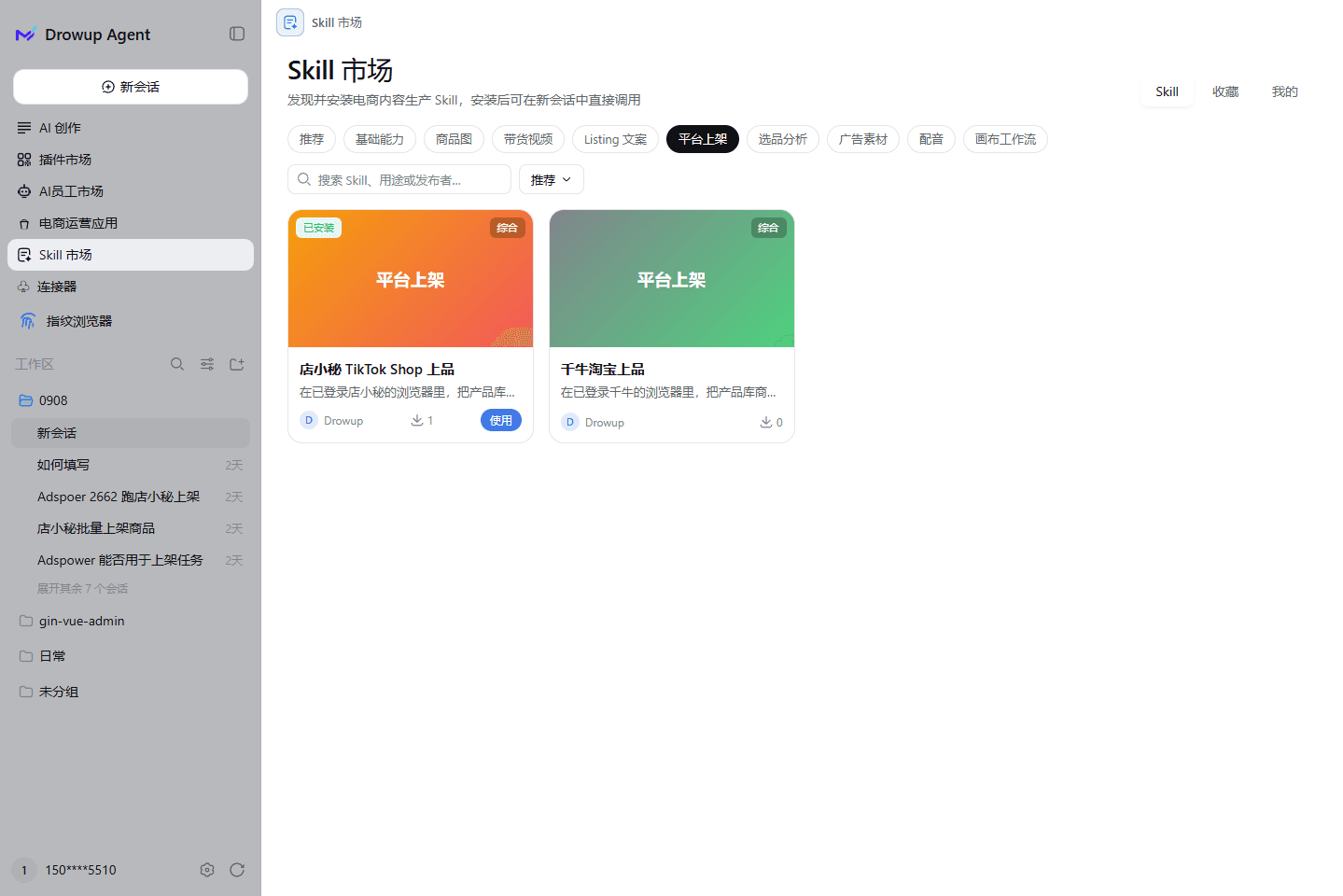Start a 新会话 with the plus button

[131, 87]
